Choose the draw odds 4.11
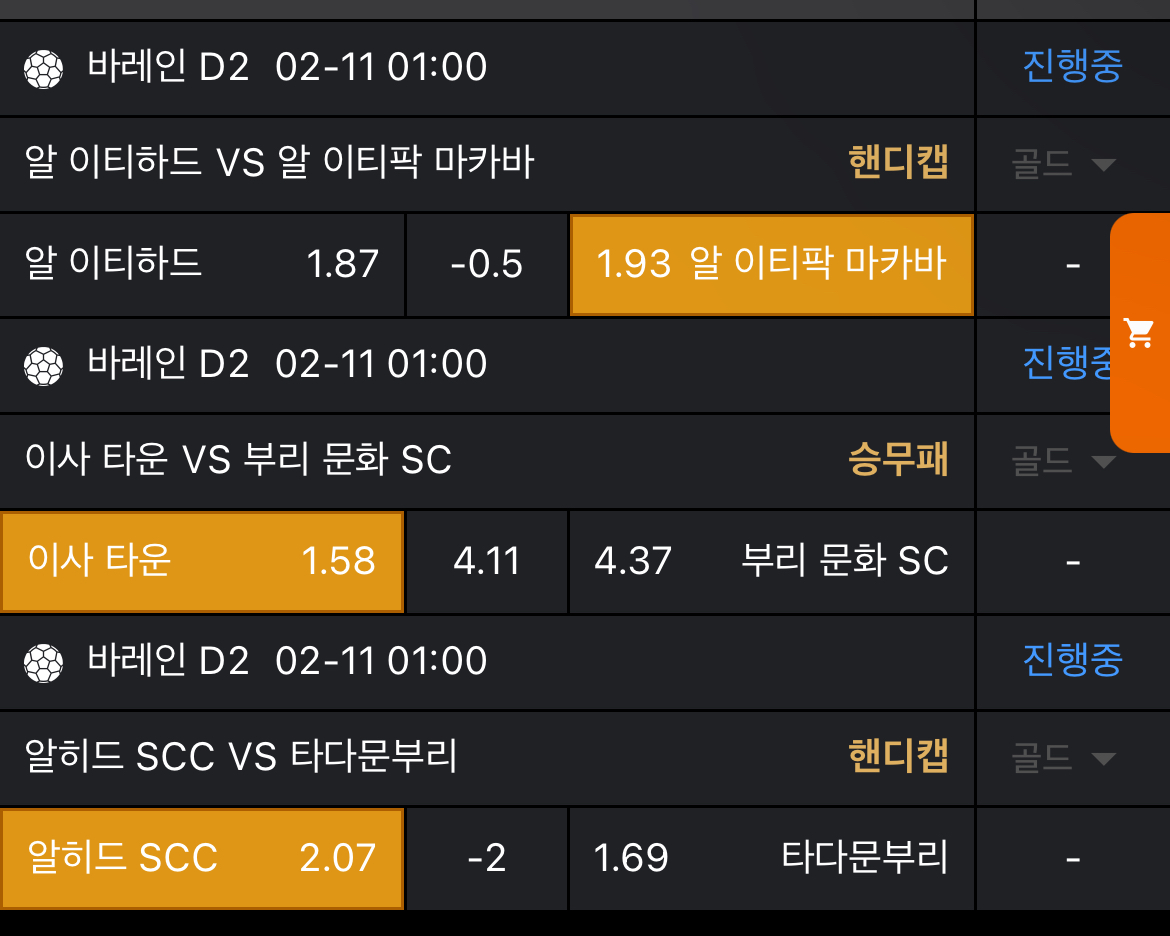The height and width of the screenshot is (936, 1170). (487, 561)
